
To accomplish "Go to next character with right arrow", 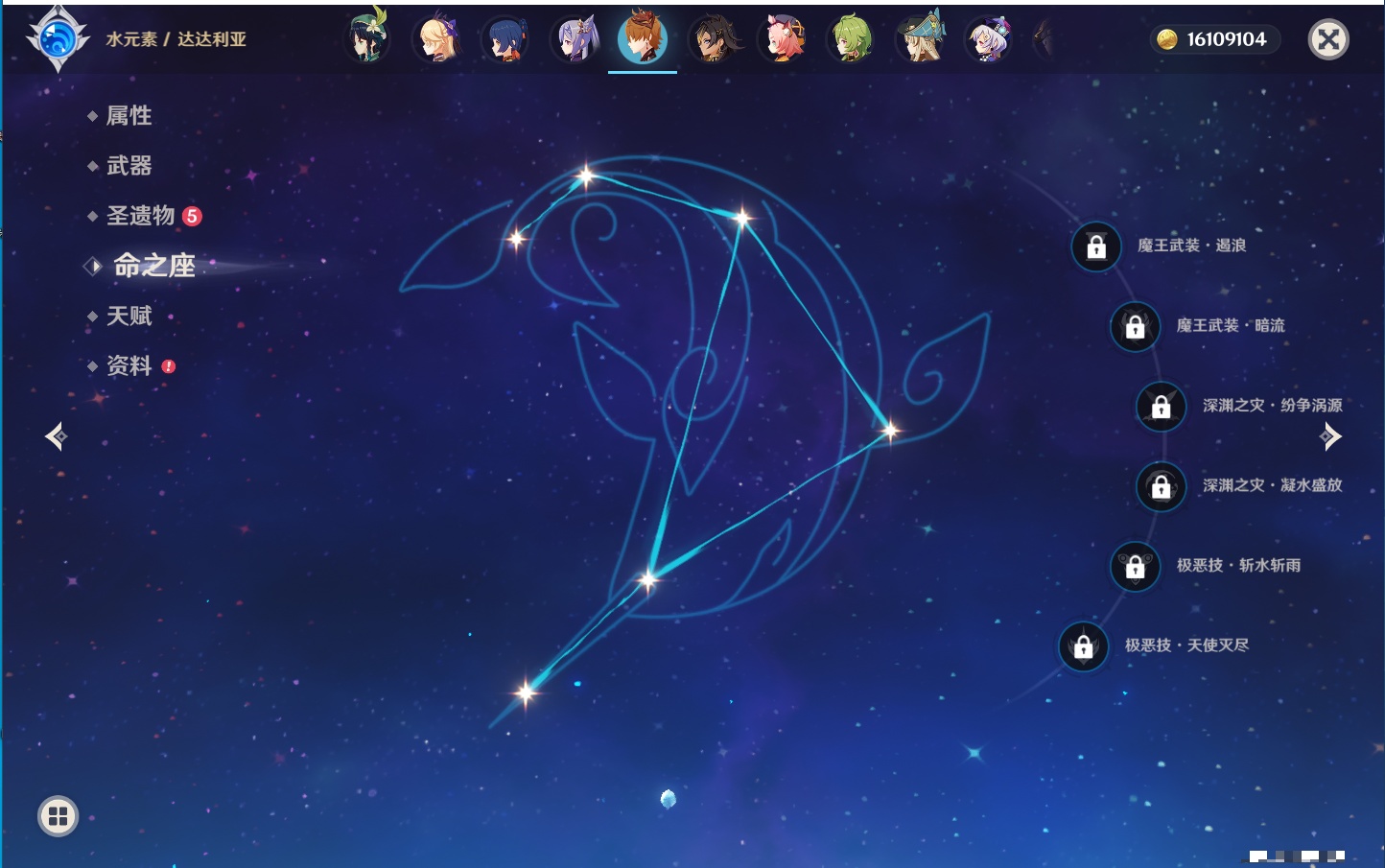I will click(1329, 436).
